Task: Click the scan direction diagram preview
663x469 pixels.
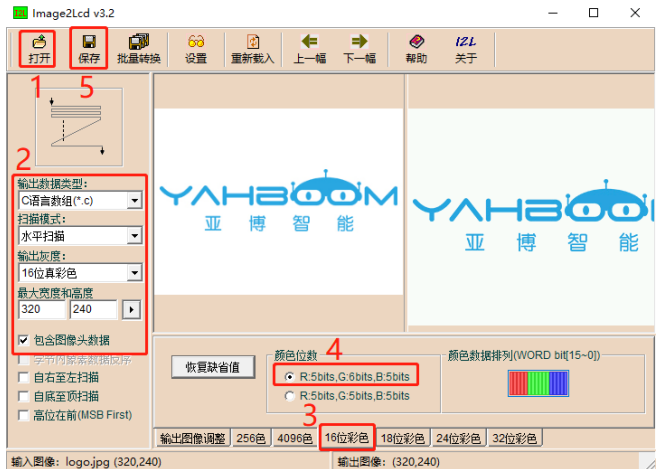Action: [x=79, y=127]
